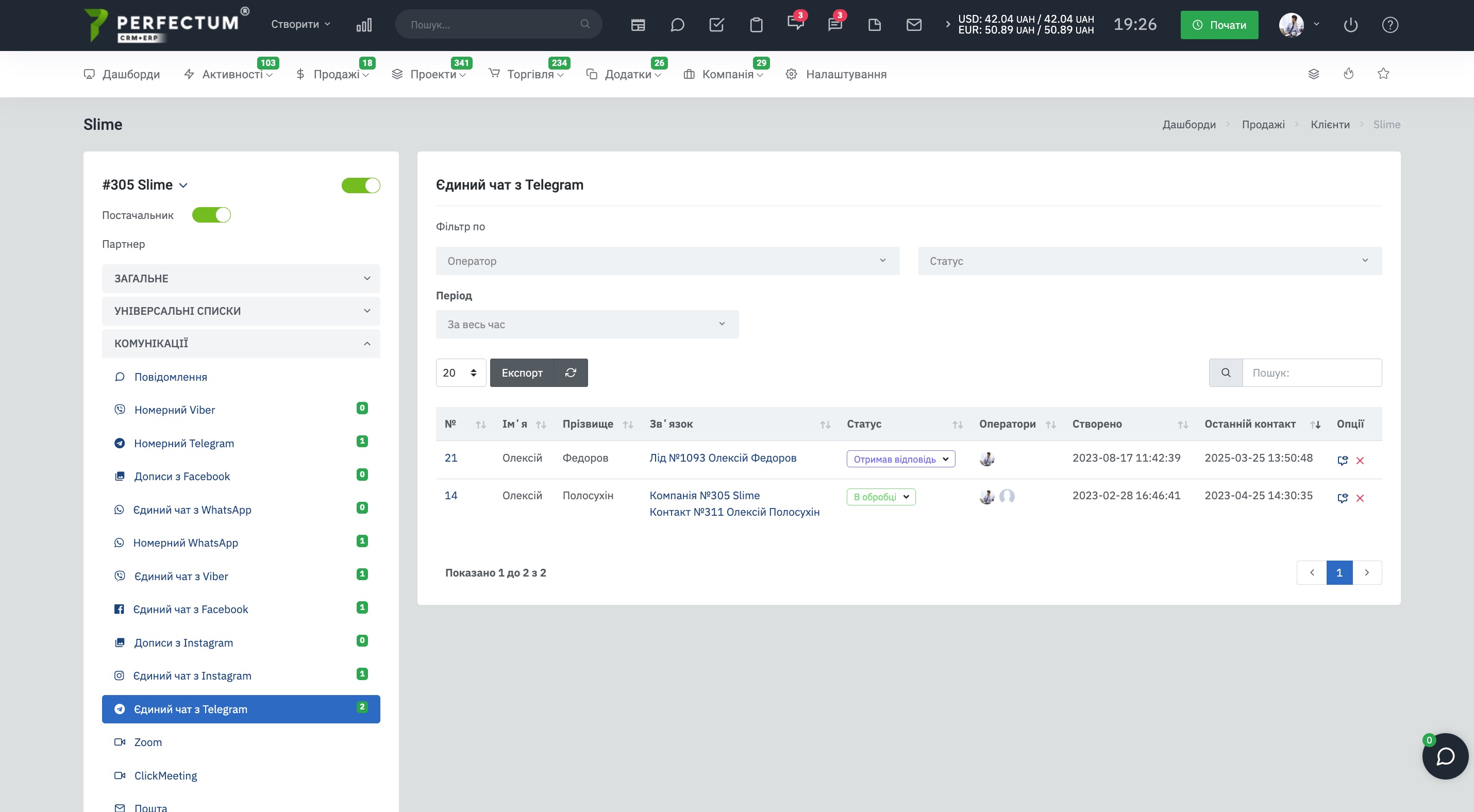
Task: Go to next page arrow in pagination
Action: pyautogui.click(x=1367, y=572)
